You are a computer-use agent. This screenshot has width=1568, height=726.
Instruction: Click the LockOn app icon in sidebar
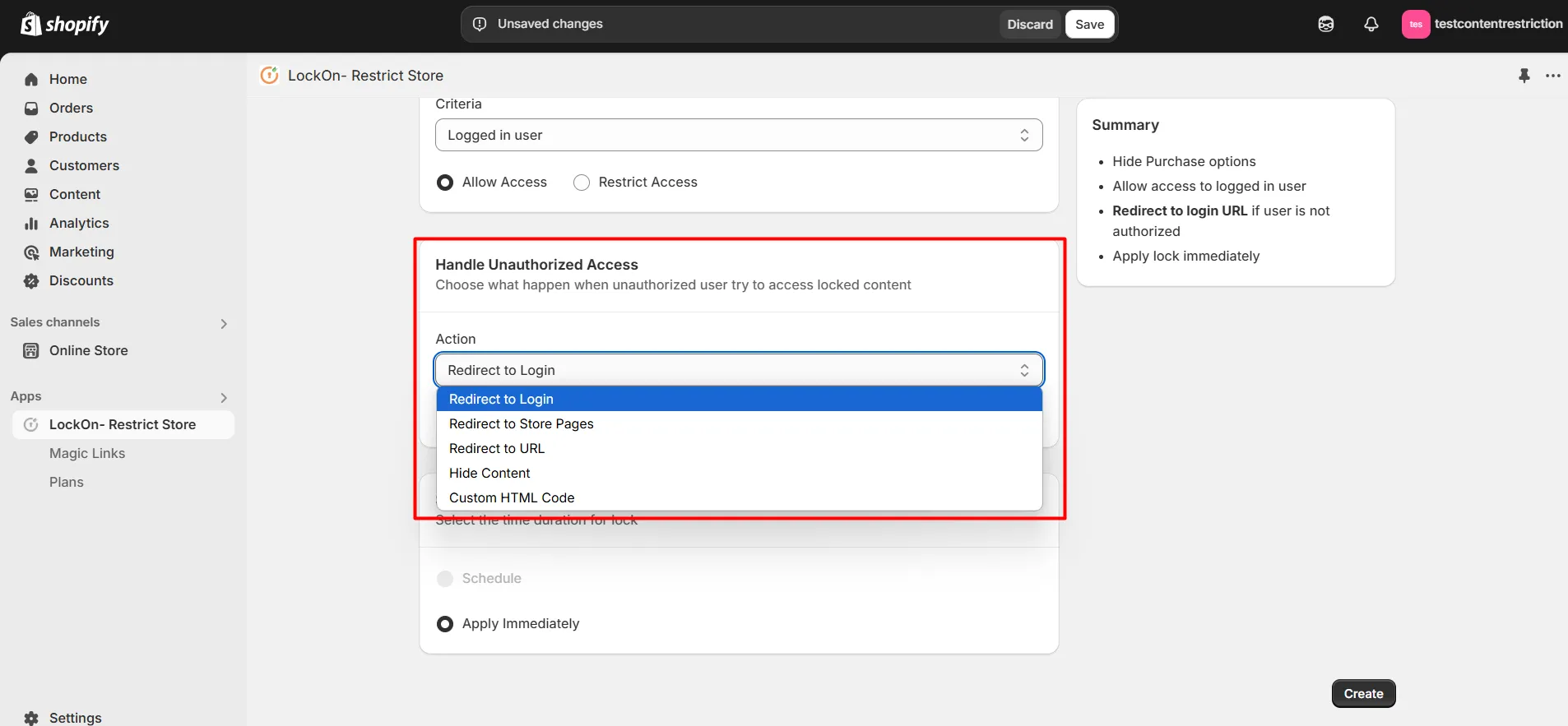31,424
